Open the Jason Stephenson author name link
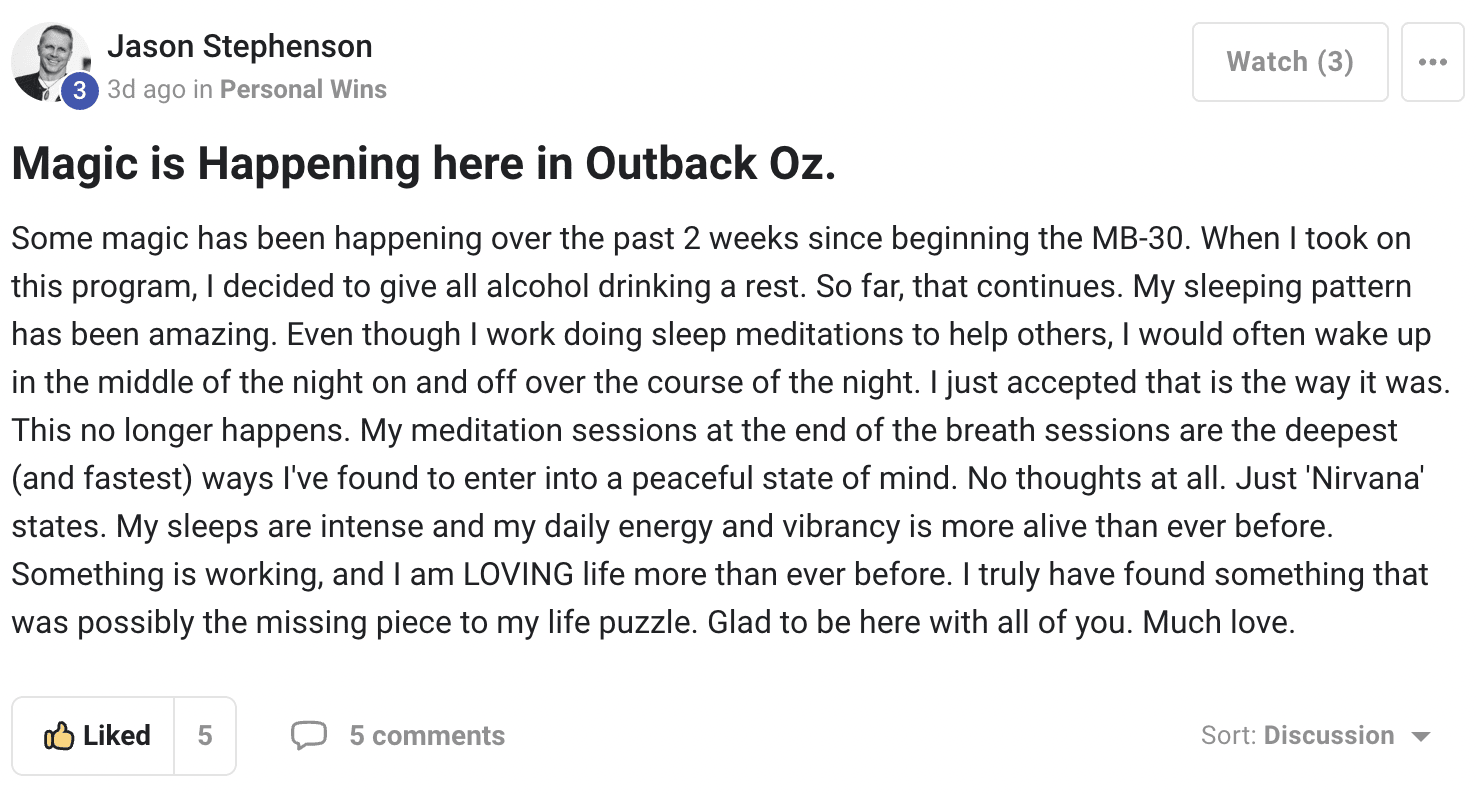The height and width of the screenshot is (794, 1476). [240, 46]
